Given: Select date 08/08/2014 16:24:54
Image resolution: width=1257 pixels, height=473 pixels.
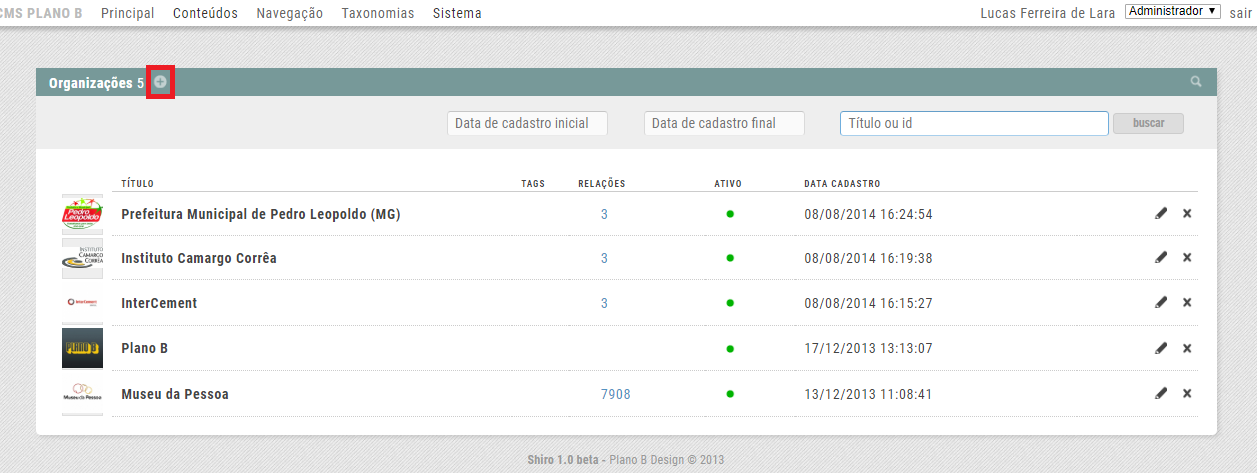Looking at the screenshot, I should click(x=868, y=214).
